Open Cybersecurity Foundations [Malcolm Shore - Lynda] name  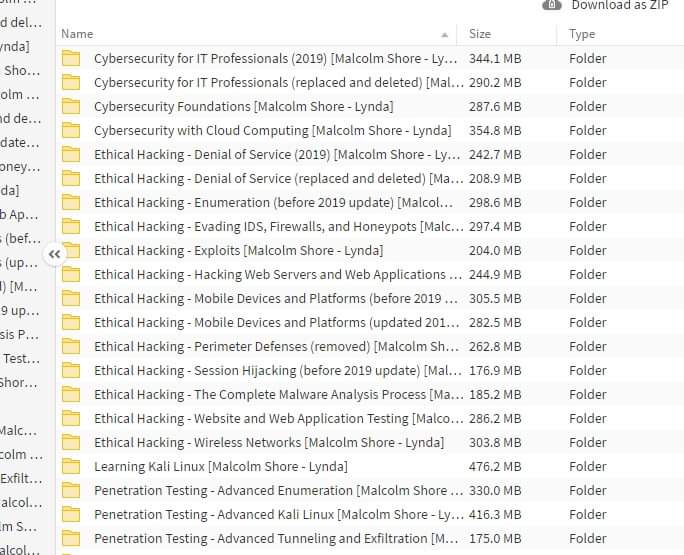click(243, 106)
